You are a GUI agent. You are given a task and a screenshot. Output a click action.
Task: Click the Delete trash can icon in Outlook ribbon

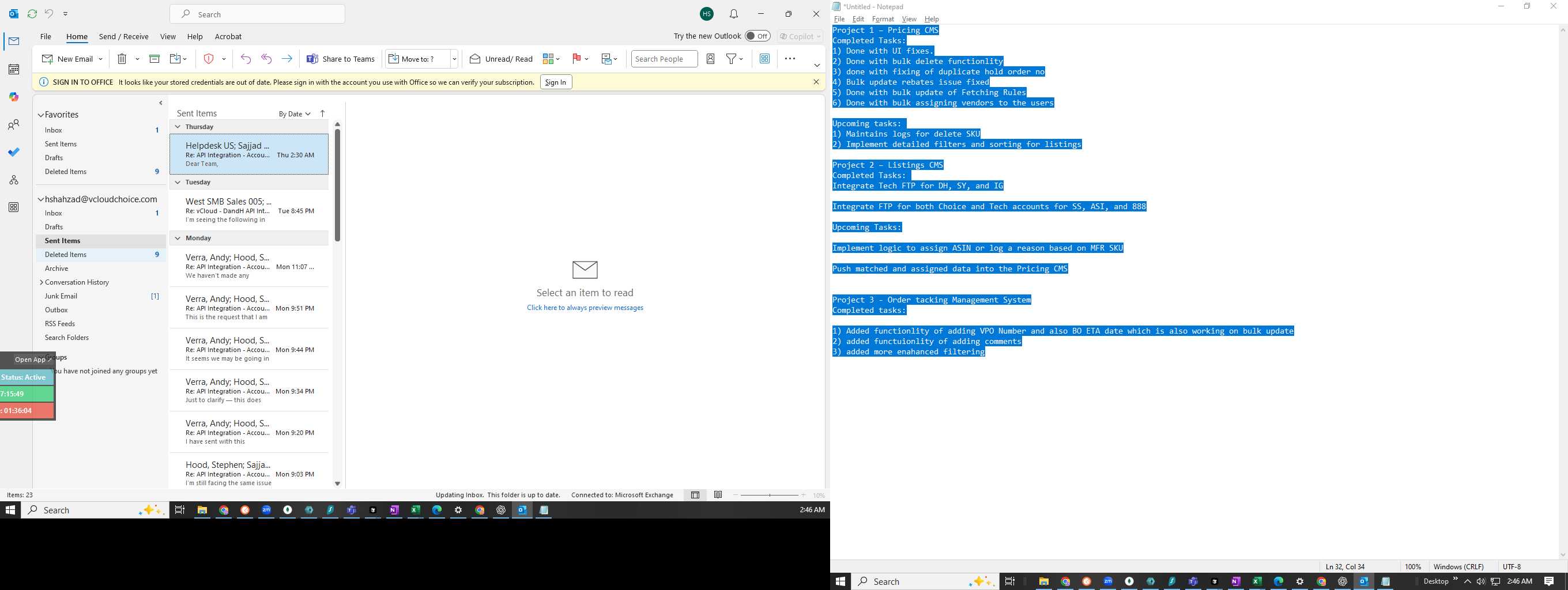[x=122, y=59]
